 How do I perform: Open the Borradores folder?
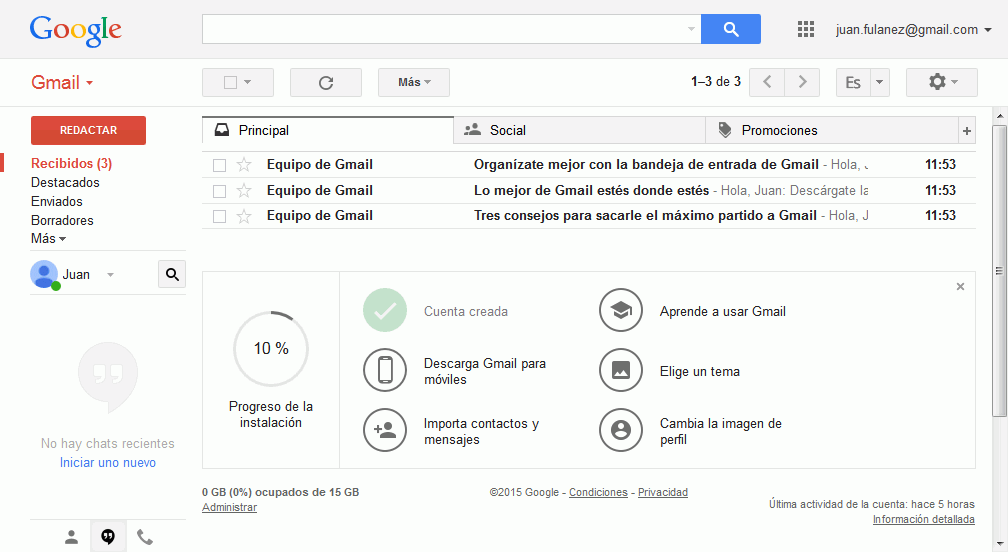(62, 220)
